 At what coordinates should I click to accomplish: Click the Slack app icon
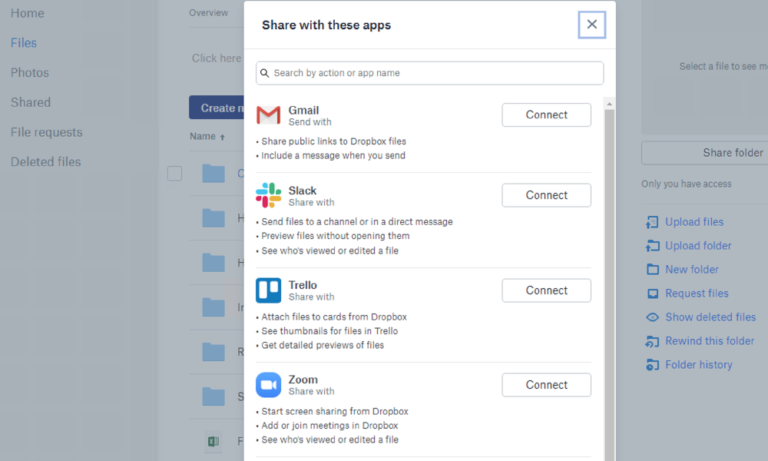pyautogui.click(x=268, y=195)
